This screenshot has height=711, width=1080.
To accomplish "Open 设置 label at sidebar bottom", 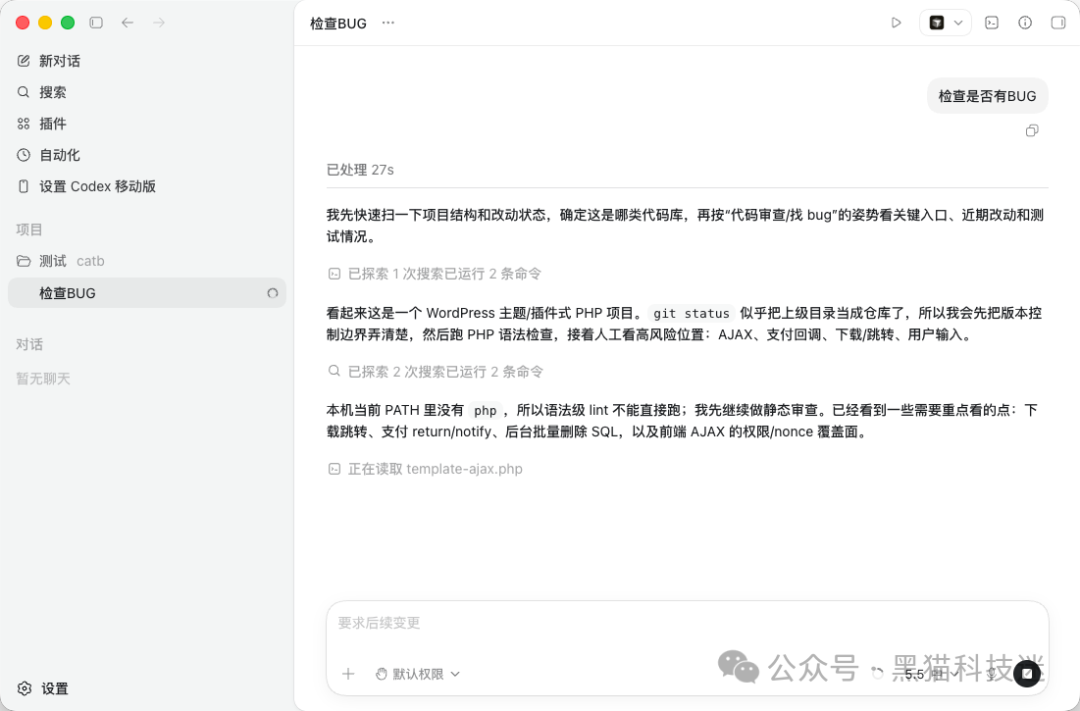I will 55,688.
